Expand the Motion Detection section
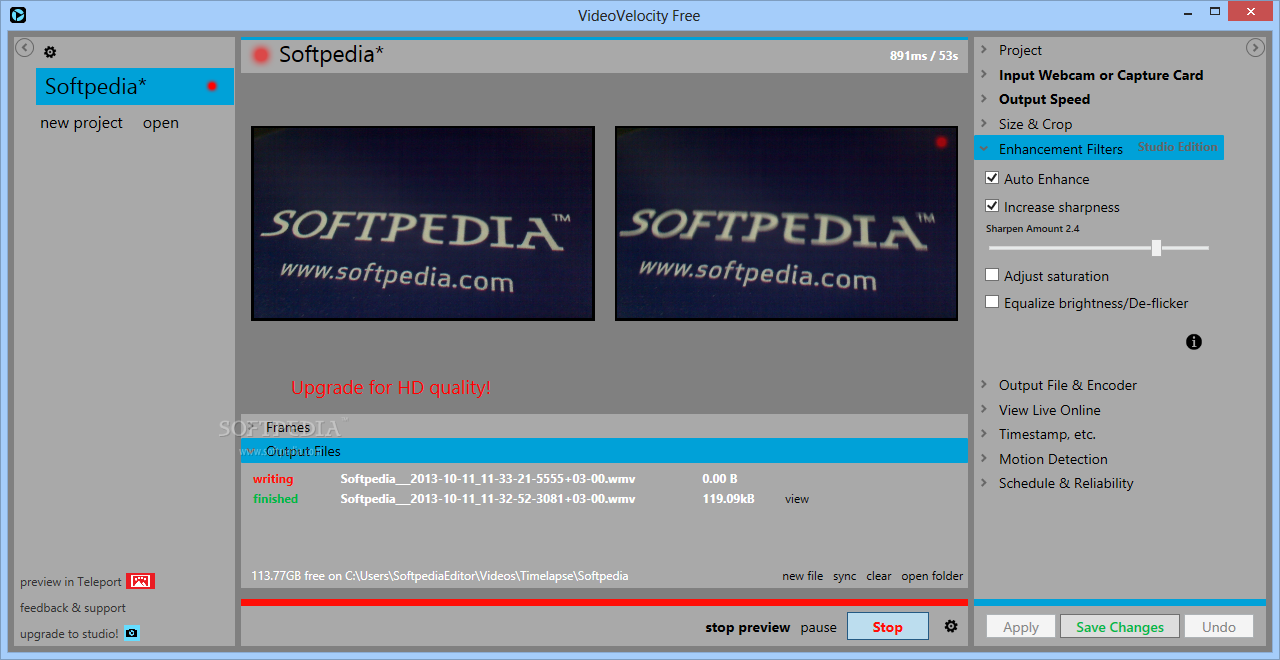 (x=1053, y=459)
